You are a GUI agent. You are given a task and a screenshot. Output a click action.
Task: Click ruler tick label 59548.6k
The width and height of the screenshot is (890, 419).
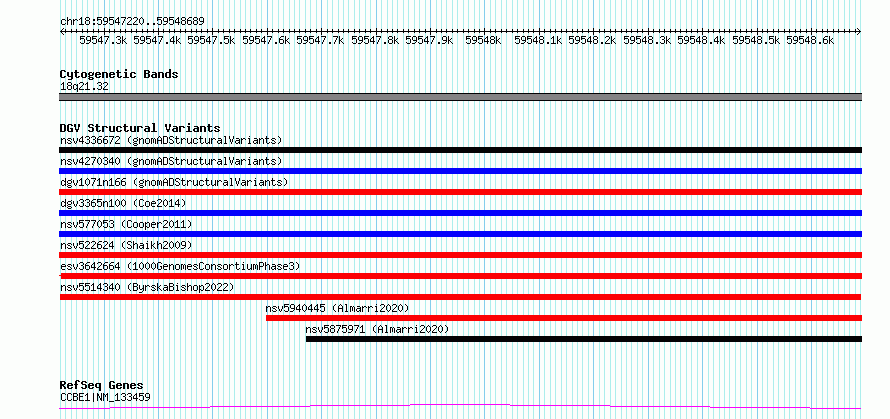(x=810, y=40)
